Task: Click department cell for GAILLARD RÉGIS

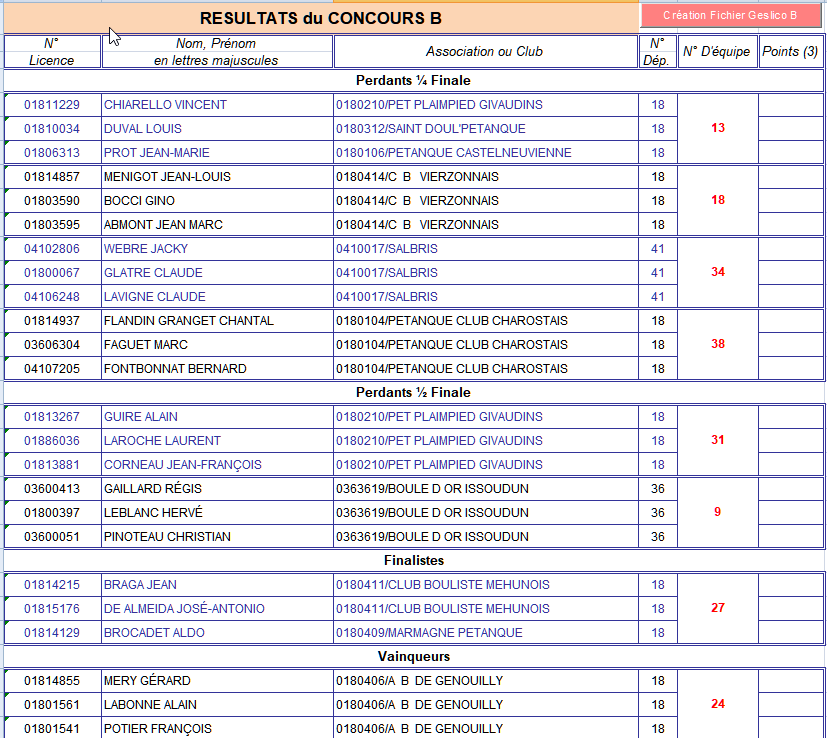Action: [657, 489]
